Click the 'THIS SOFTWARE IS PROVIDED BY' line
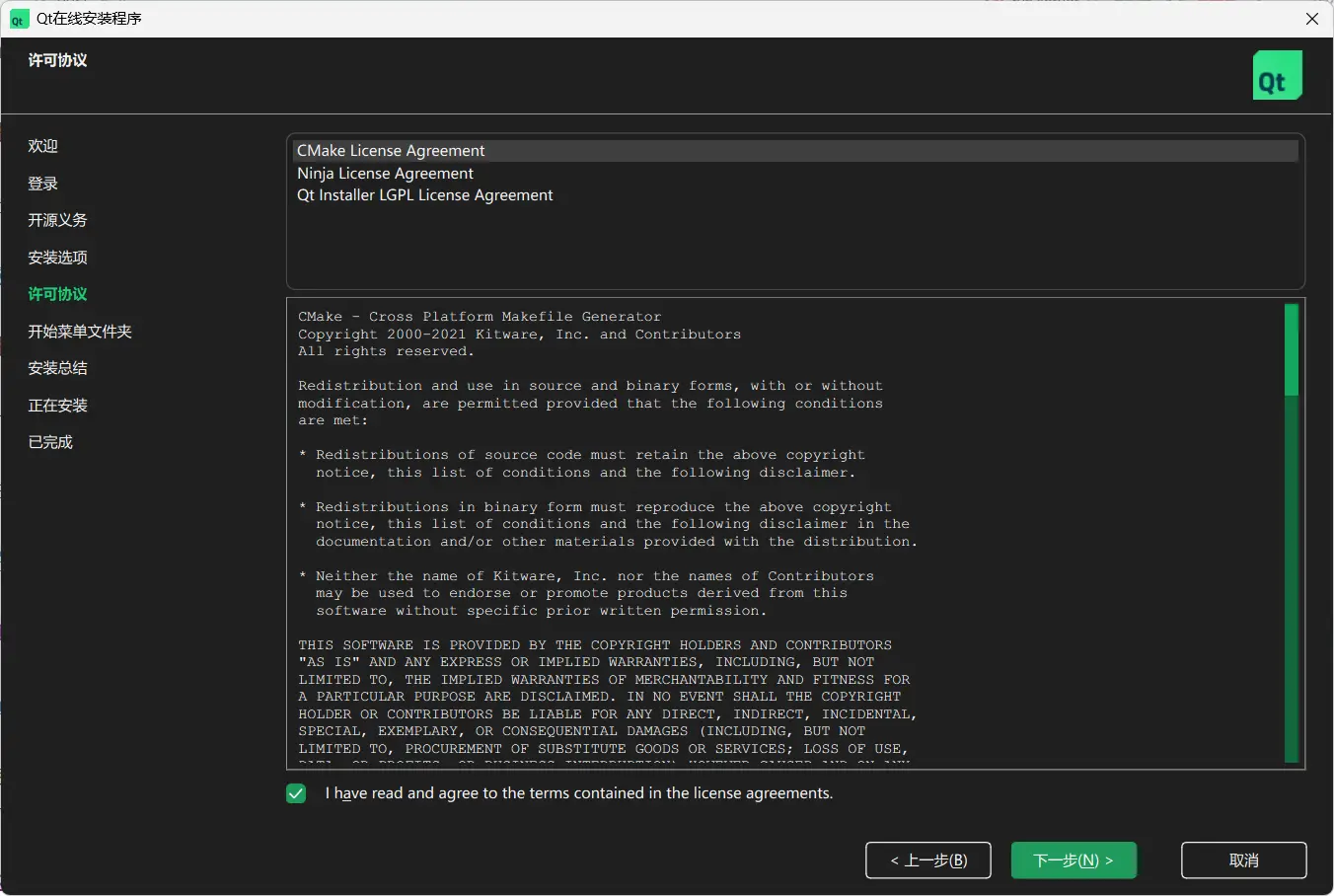This screenshot has height=896, width=1334. 595,645
